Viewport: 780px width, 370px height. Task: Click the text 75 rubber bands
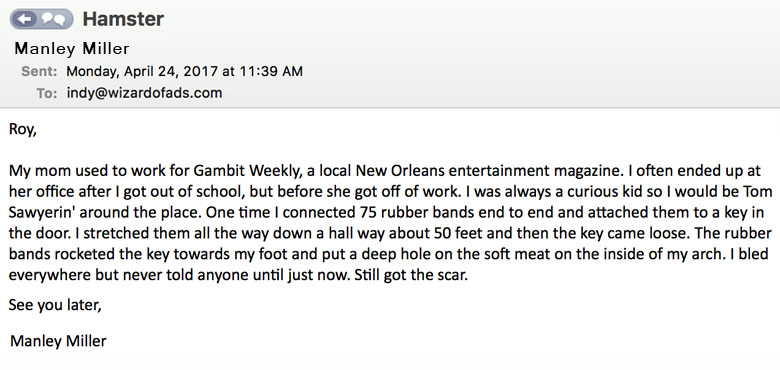[414, 213]
